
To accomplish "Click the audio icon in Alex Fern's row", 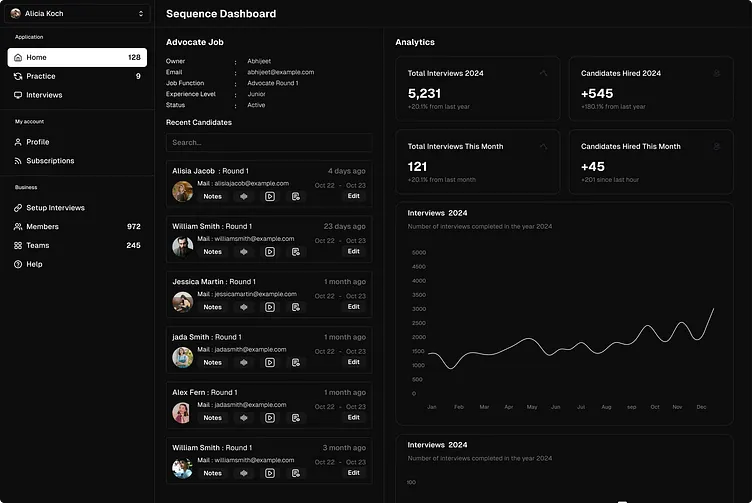I will [x=244, y=418].
